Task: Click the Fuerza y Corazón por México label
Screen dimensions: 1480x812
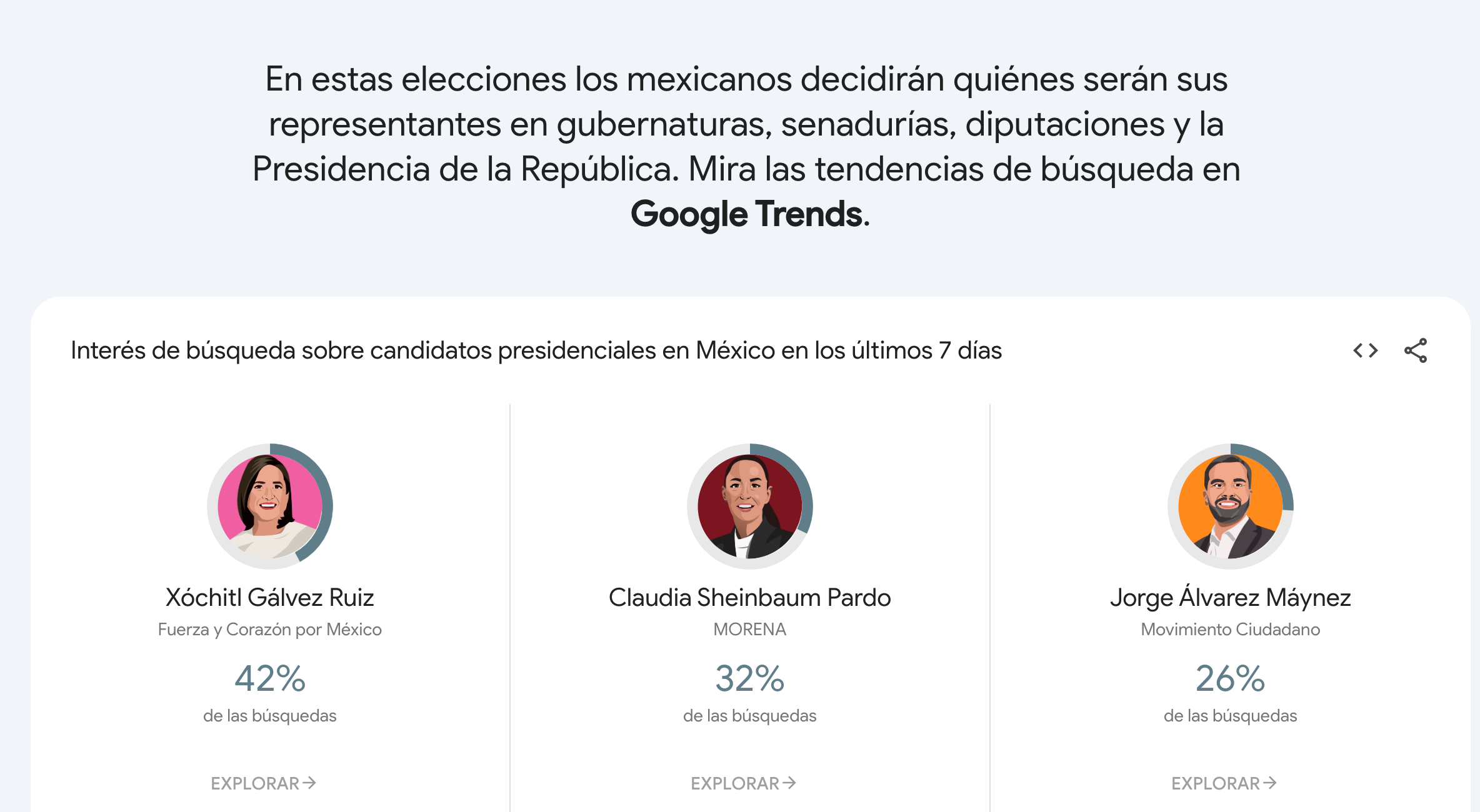Action: [270, 630]
